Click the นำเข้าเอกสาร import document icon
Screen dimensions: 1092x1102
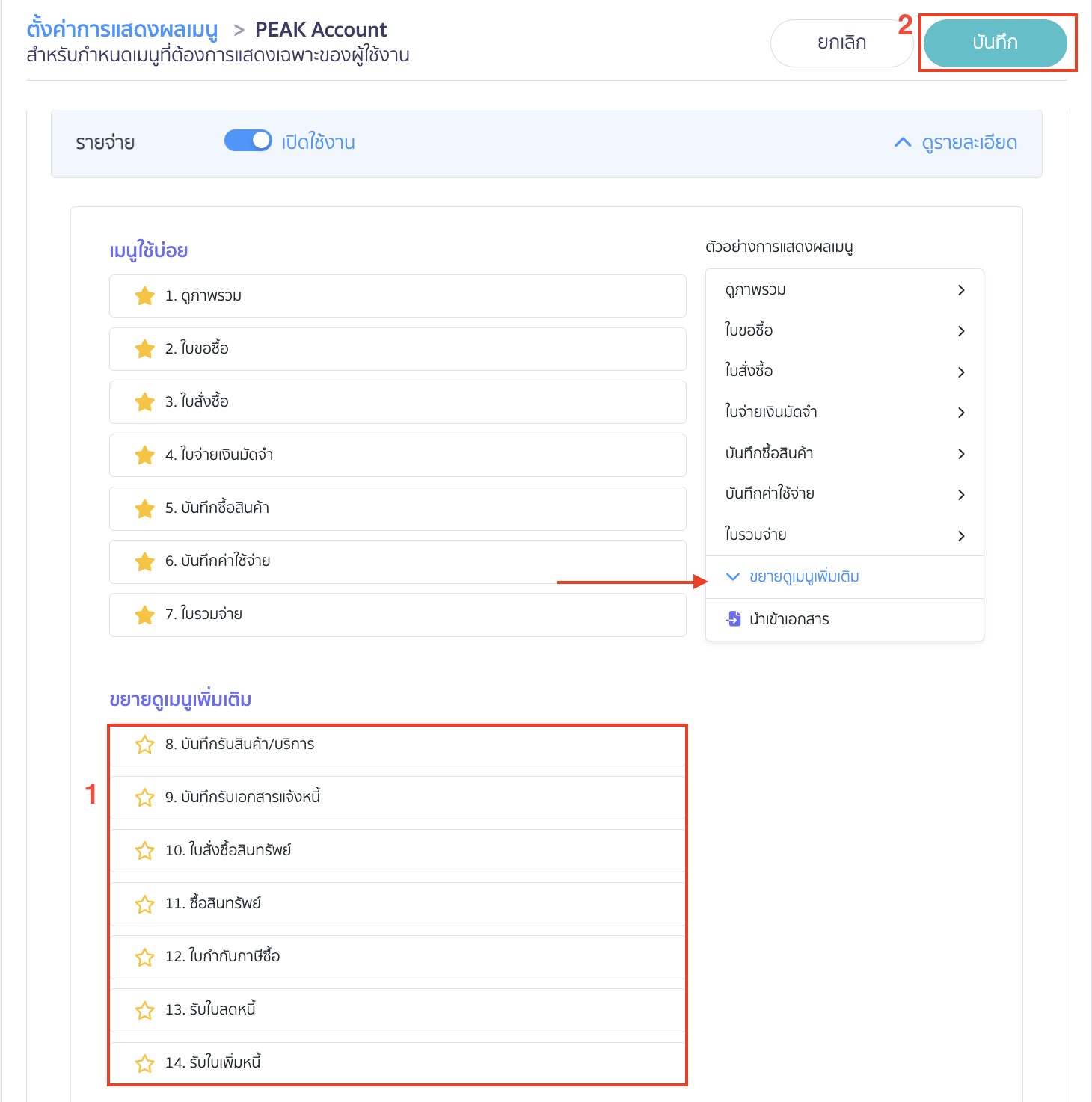pyautogui.click(x=734, y=619)
